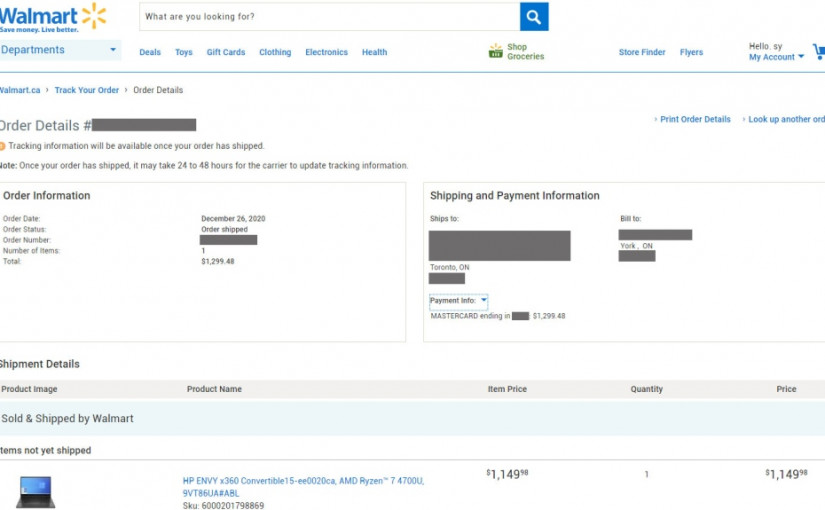
Task: Open the Deals menu item
Action: 150,52
